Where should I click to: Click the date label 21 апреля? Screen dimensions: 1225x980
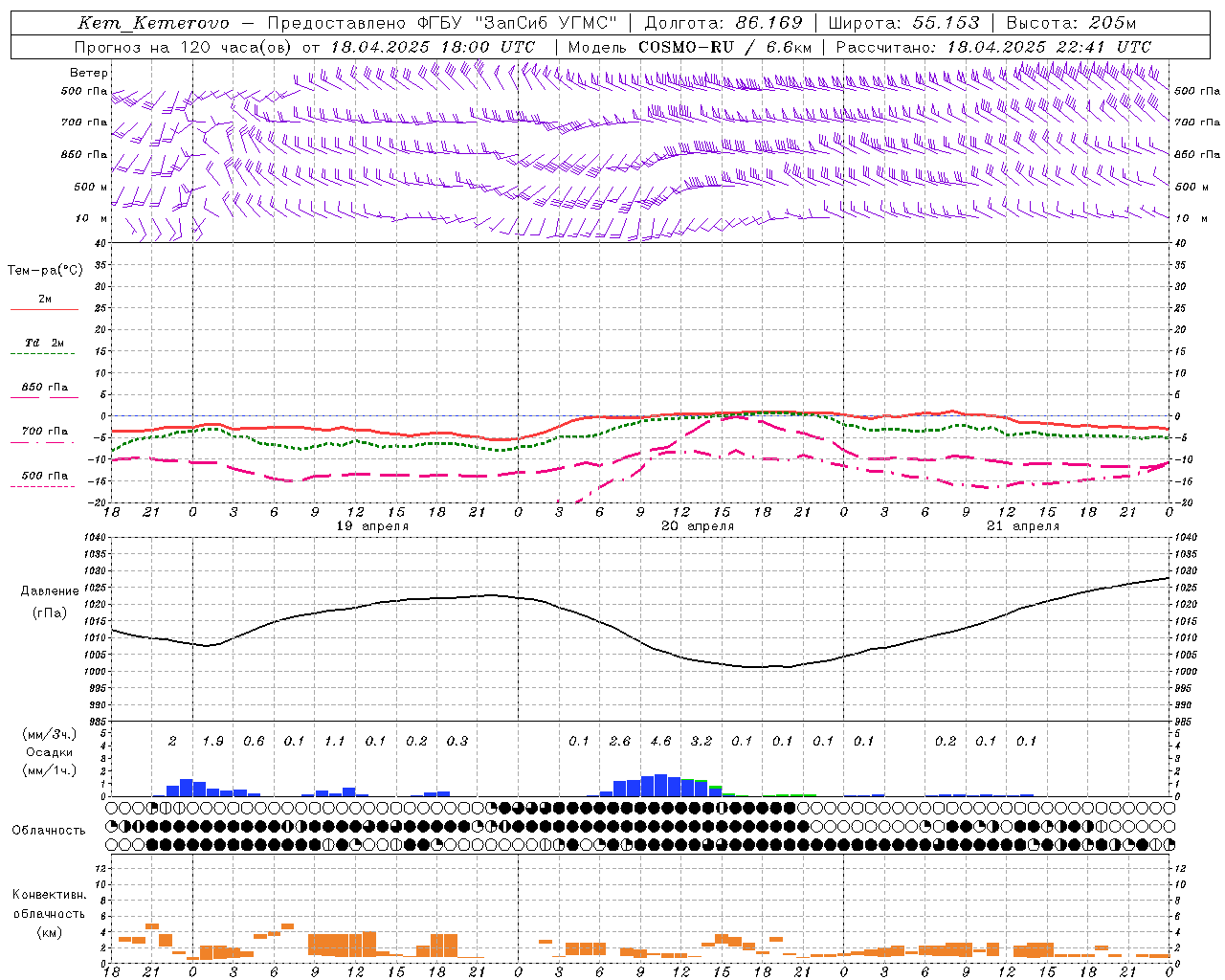(x=1024, y=526)
